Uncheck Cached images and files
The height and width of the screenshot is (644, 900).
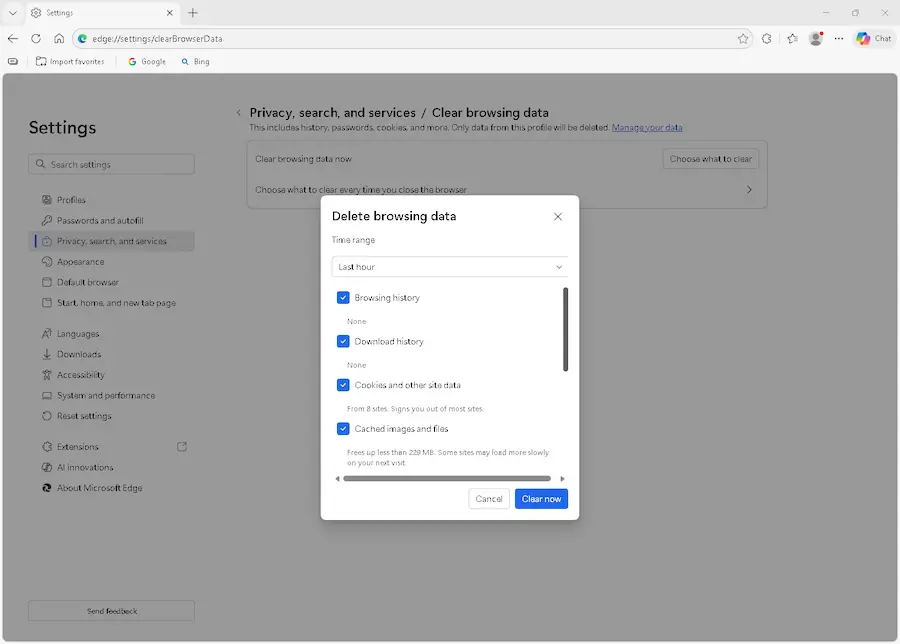tap(343, 429)
